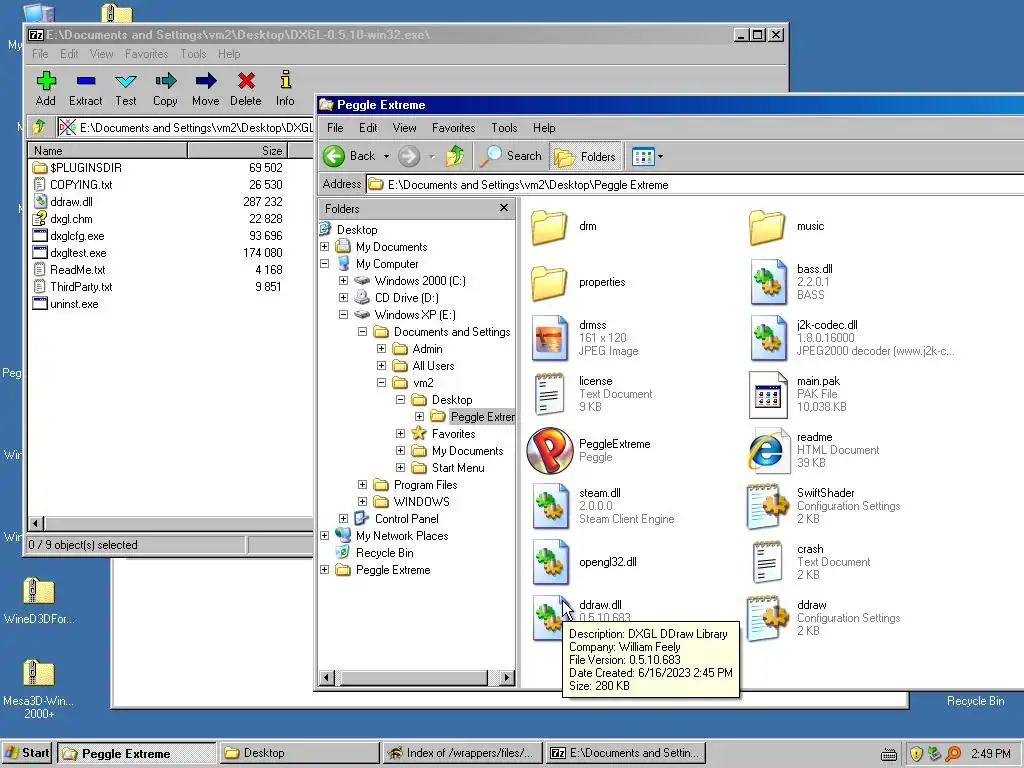This screenshot has width=1024, height=768.
Task: Expand the Program Files node
Action: click(362, 485)
